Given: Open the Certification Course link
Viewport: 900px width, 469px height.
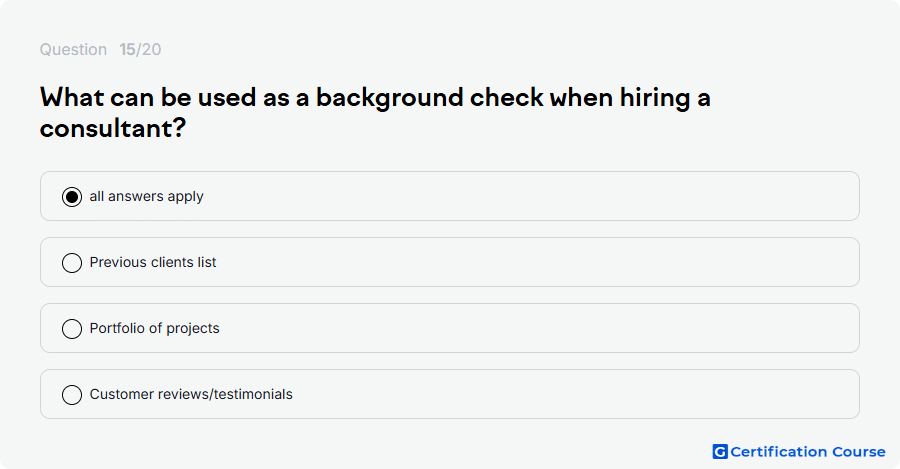Looking at the screenshot, I should pyautogui.click(x=799, y=452).
